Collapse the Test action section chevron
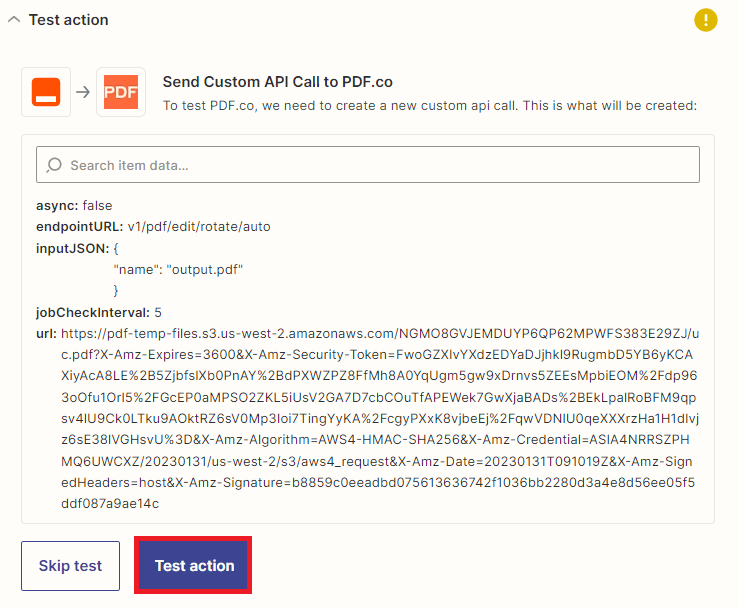Screen dimensions: 739x609 tap(14, 20)
